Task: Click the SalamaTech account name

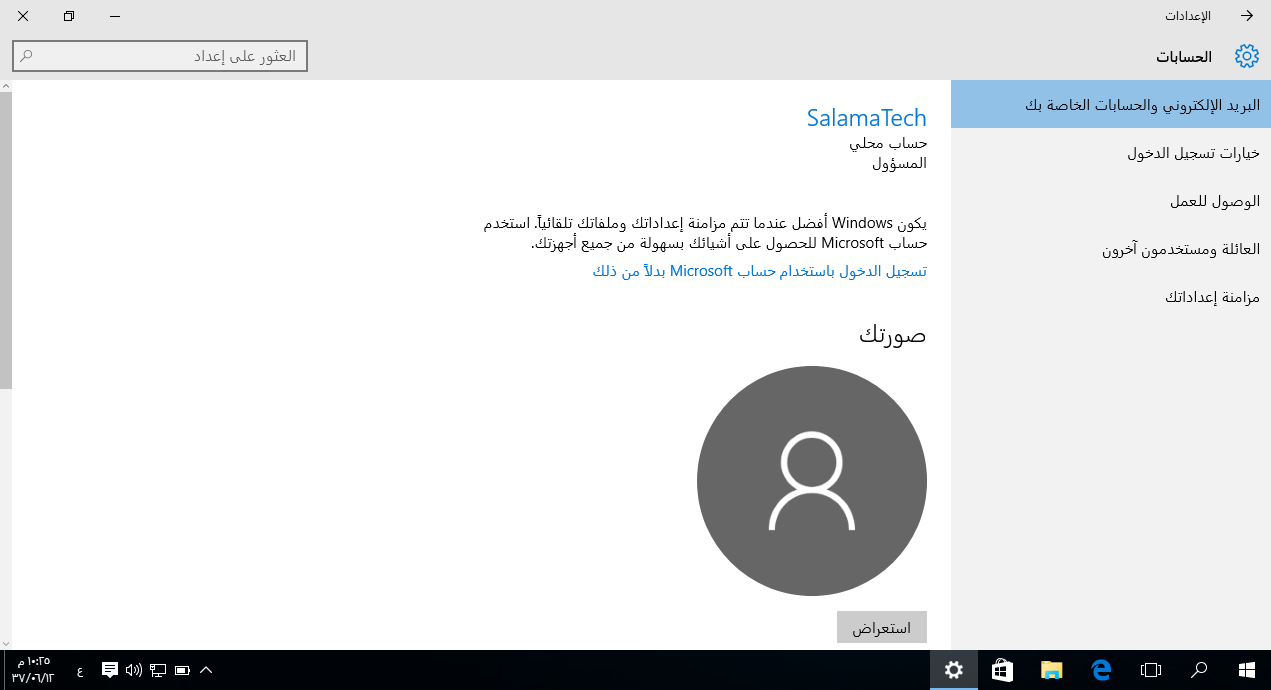Action: click(866, 118)
